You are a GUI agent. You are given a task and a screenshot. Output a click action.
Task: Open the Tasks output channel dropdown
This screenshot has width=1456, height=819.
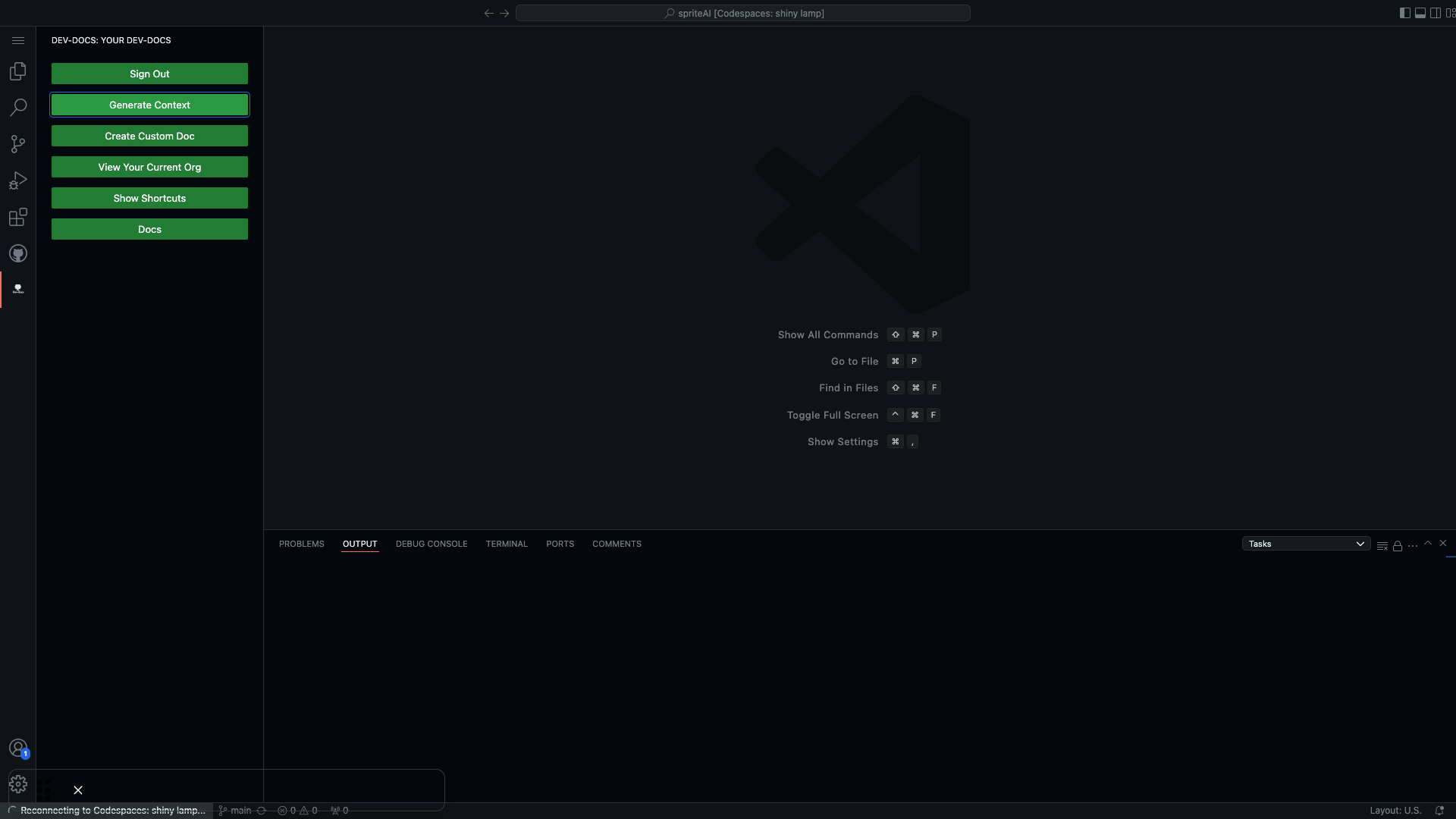click(1306, 543)
